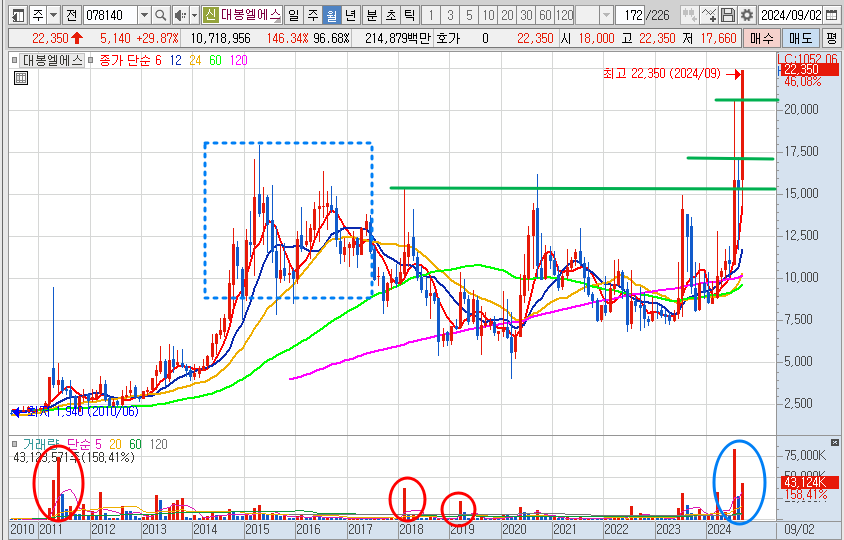This screenshot has height=540, width=844.
Task: Select the 일 daily chart period
Action: (293, 15)
